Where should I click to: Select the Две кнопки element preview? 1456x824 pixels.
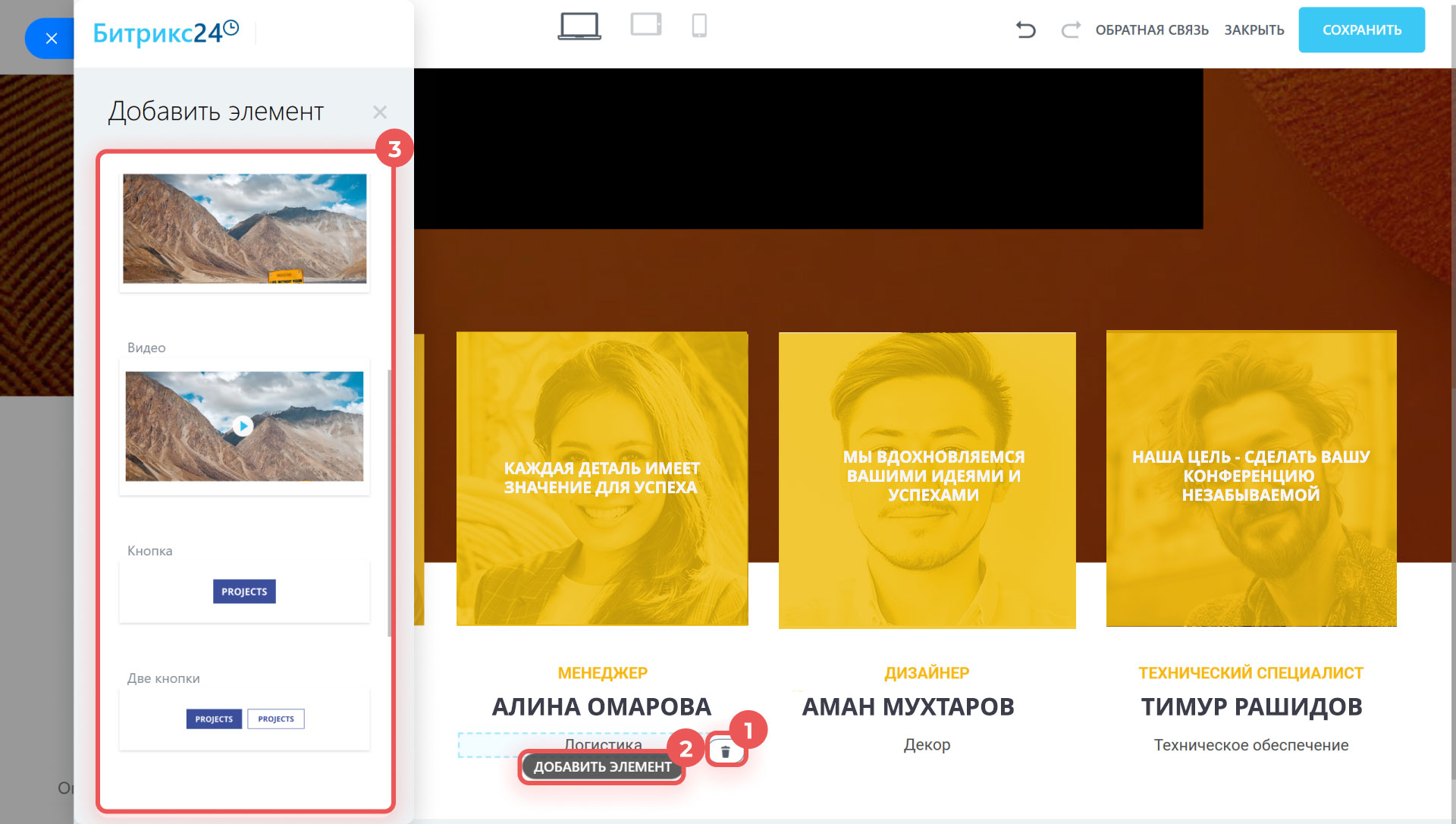coord(244,719)
